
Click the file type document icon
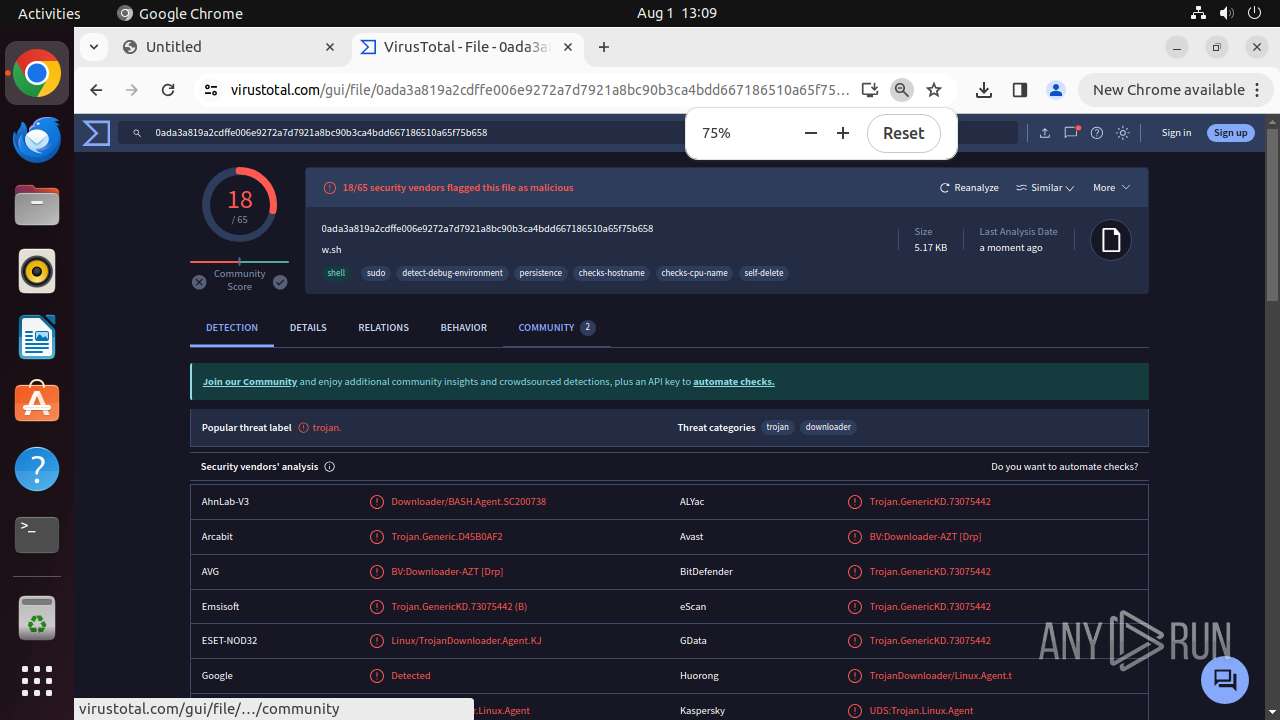pos(1110,240)
